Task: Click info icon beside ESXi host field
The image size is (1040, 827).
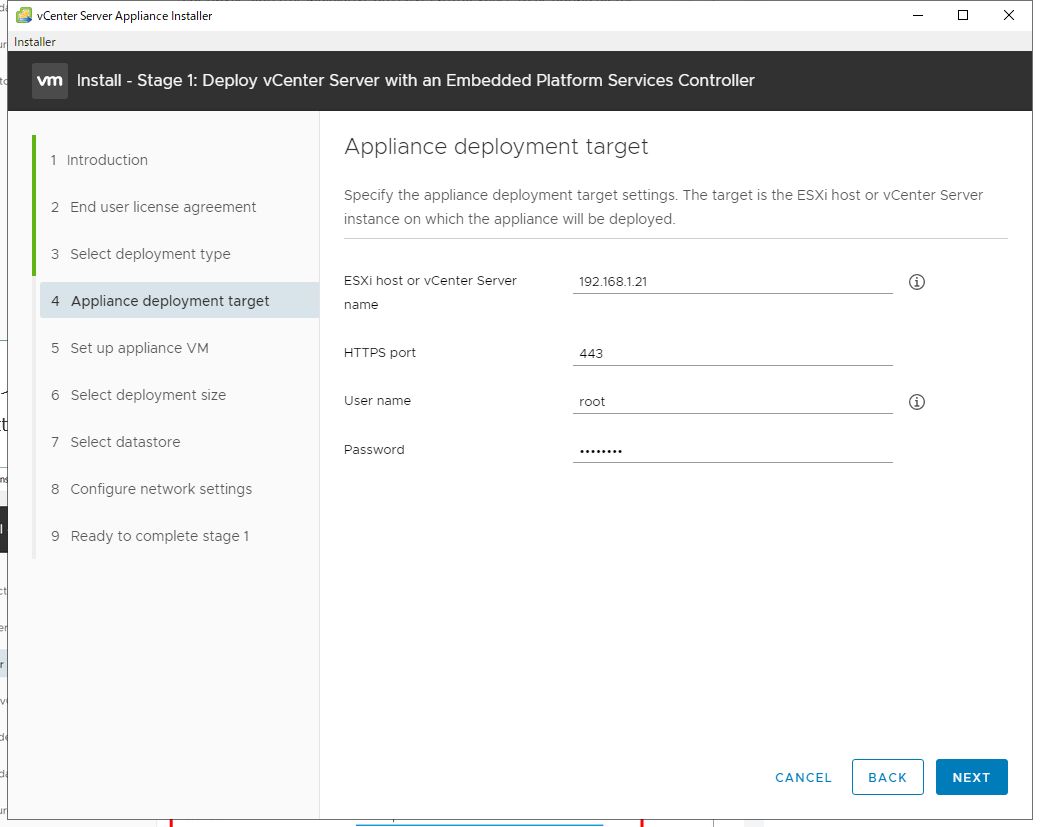Action: 916,282
